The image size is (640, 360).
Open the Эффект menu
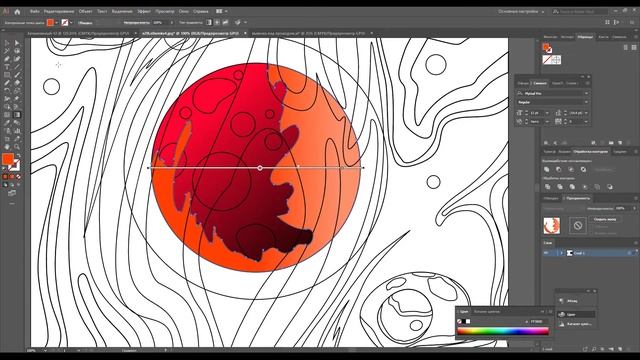[144, 11]
